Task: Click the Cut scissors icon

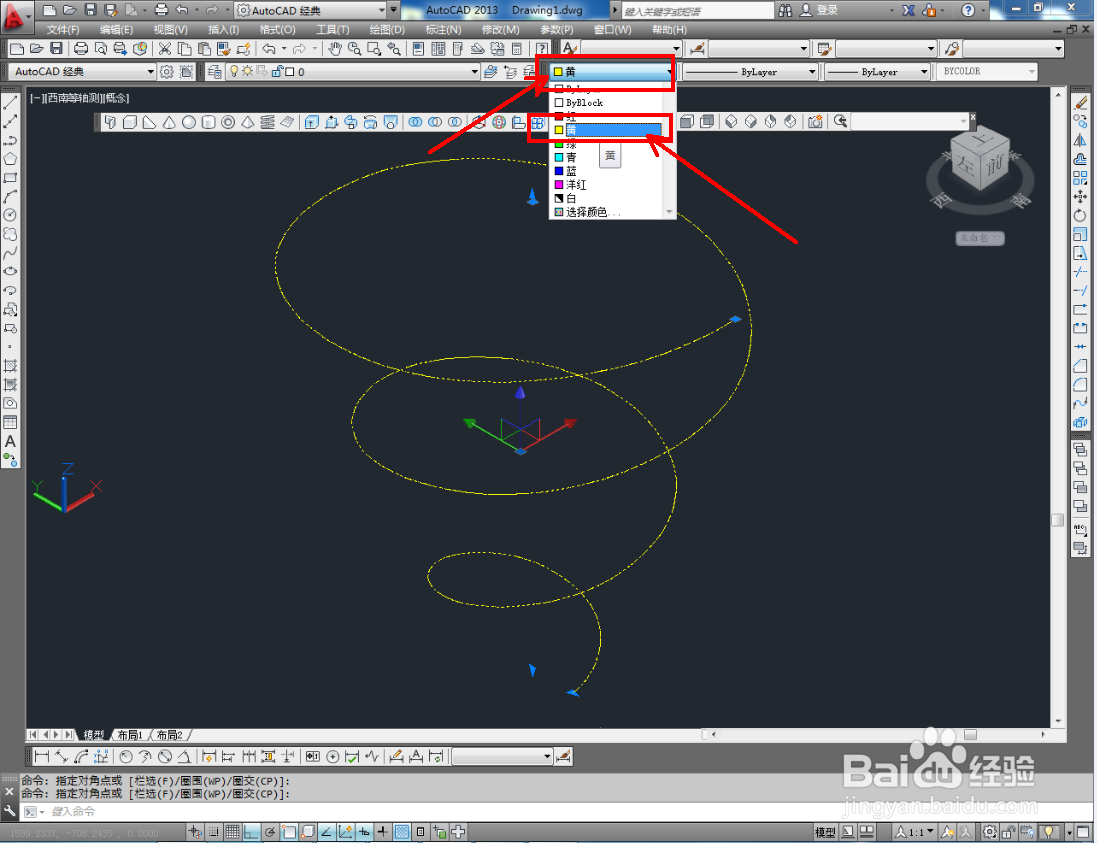Action: coord(165,49)
